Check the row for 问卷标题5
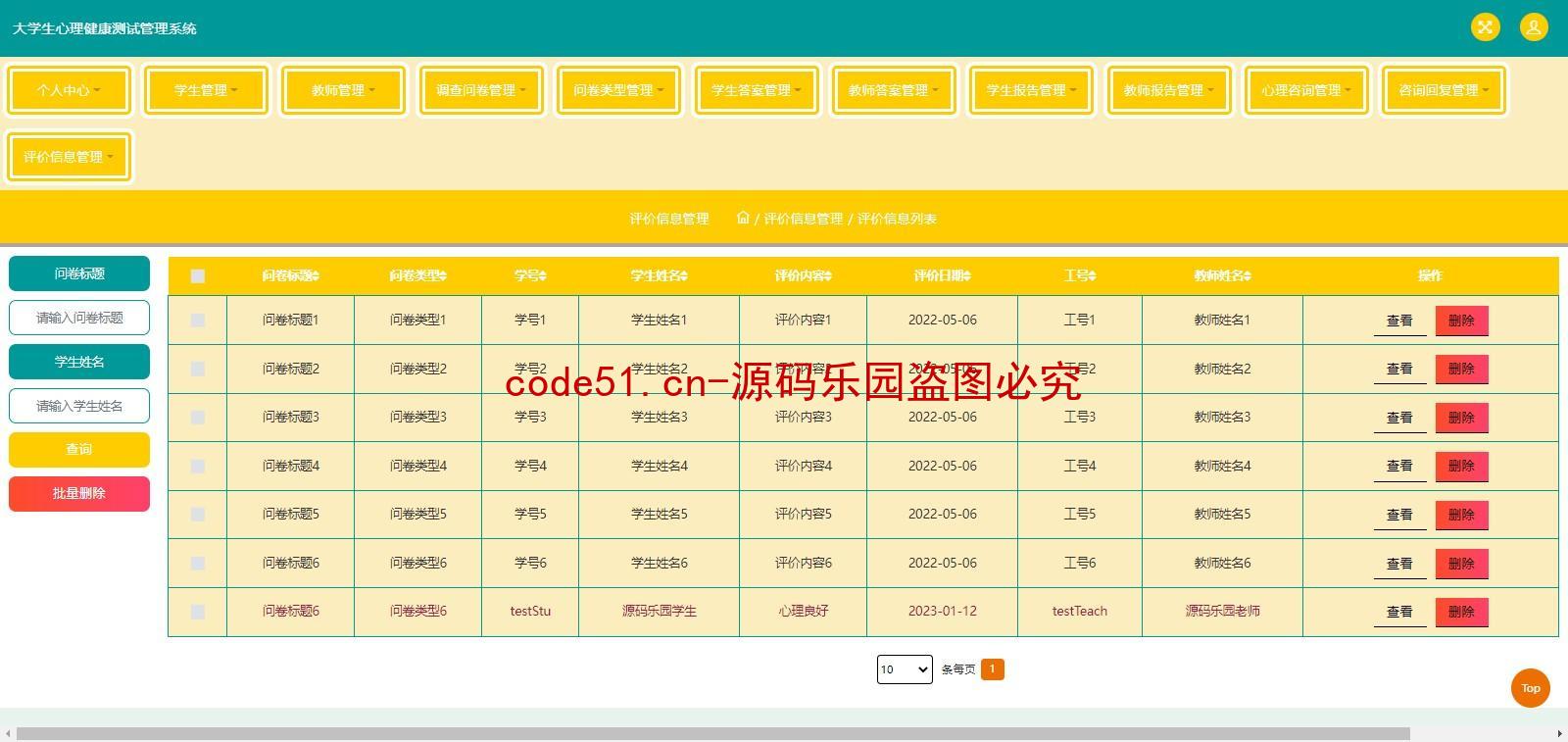 [198, 515]
